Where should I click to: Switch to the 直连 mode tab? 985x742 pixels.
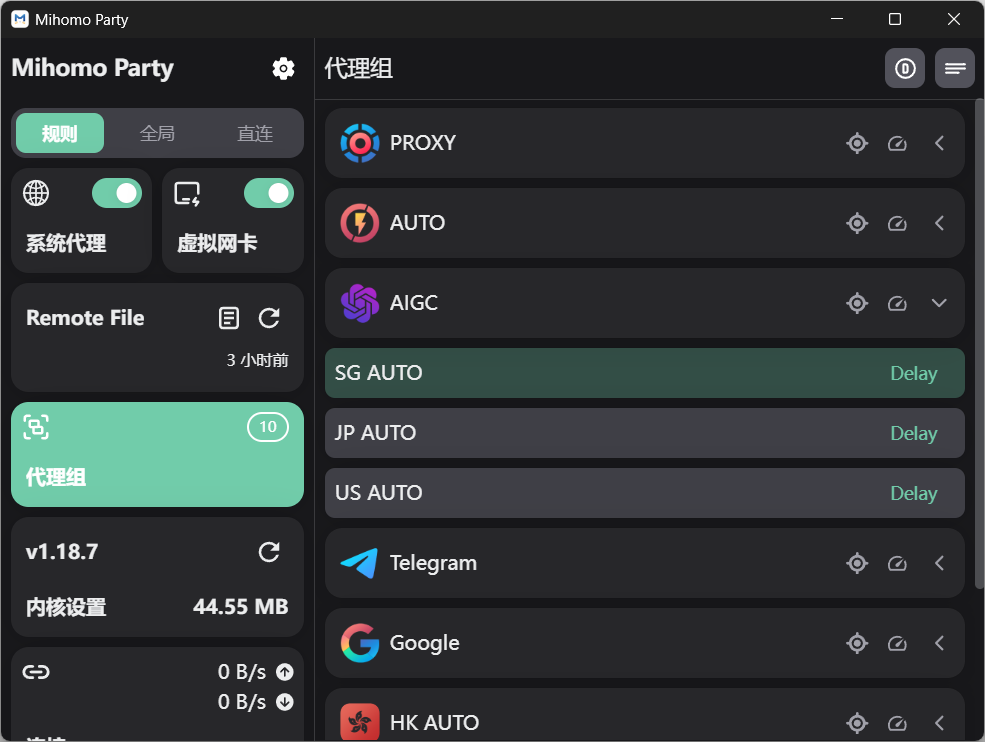[x=255, y=133]
